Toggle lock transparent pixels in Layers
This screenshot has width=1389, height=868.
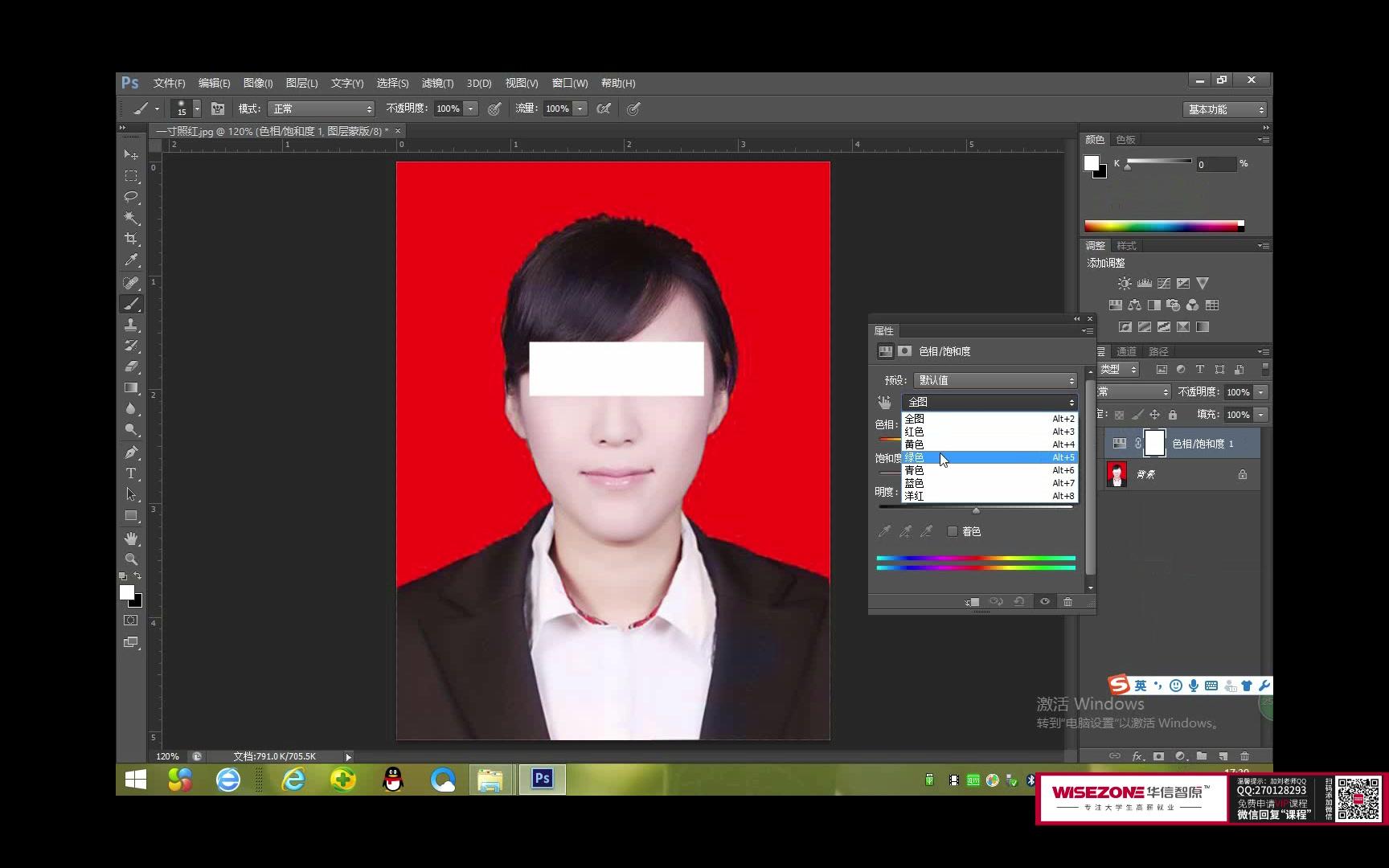[1119, 415]
